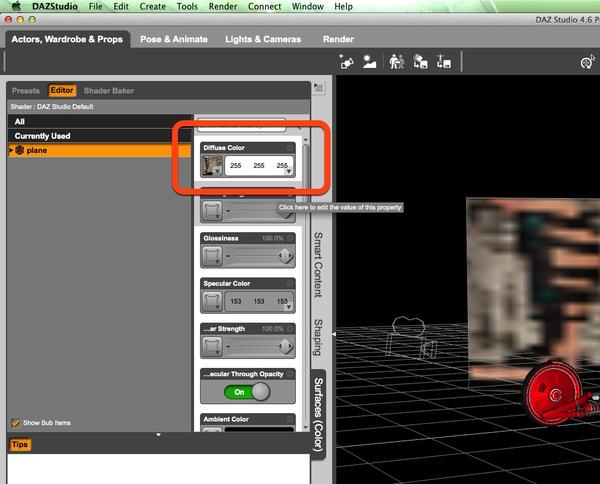This screenshot has width=600, height=484.
Task: Select the plane surface item
Action: 100,150
